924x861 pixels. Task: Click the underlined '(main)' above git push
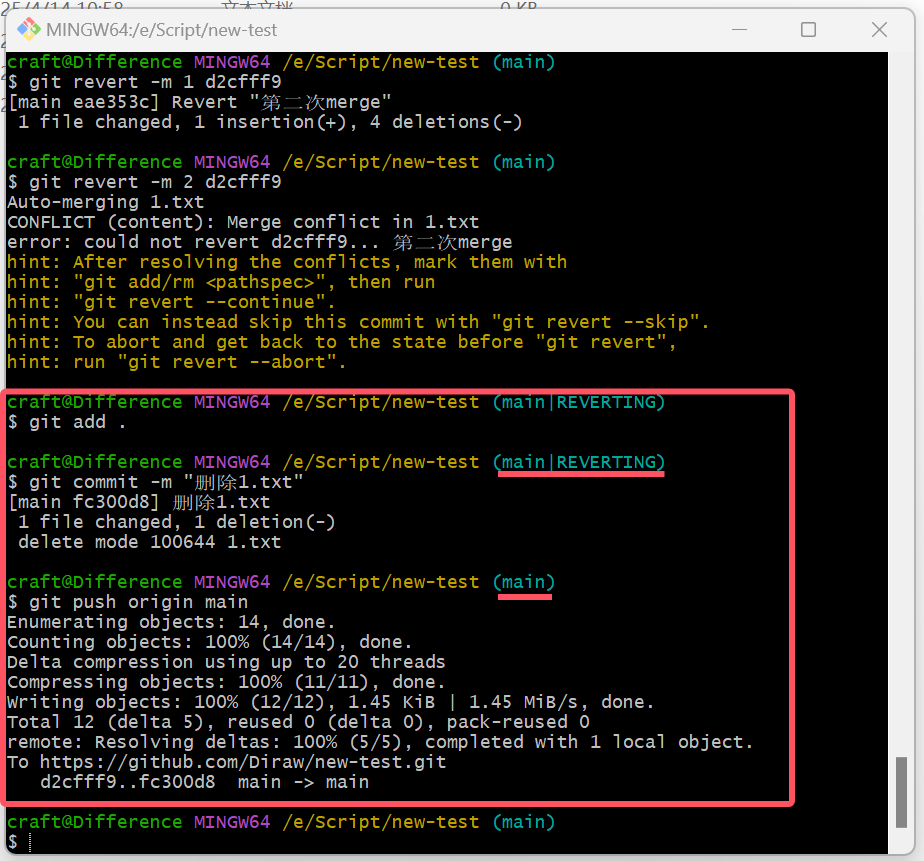(524, 582)
